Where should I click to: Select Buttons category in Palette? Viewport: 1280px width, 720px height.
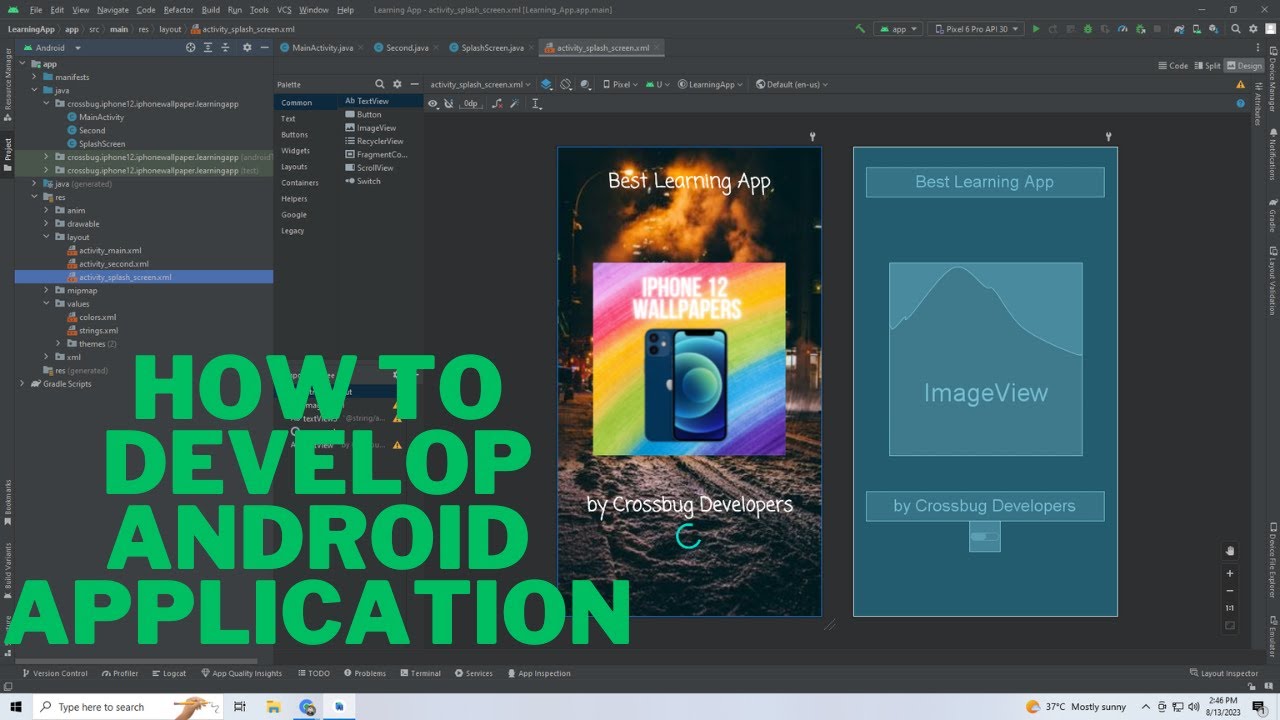tap(295, 134)
